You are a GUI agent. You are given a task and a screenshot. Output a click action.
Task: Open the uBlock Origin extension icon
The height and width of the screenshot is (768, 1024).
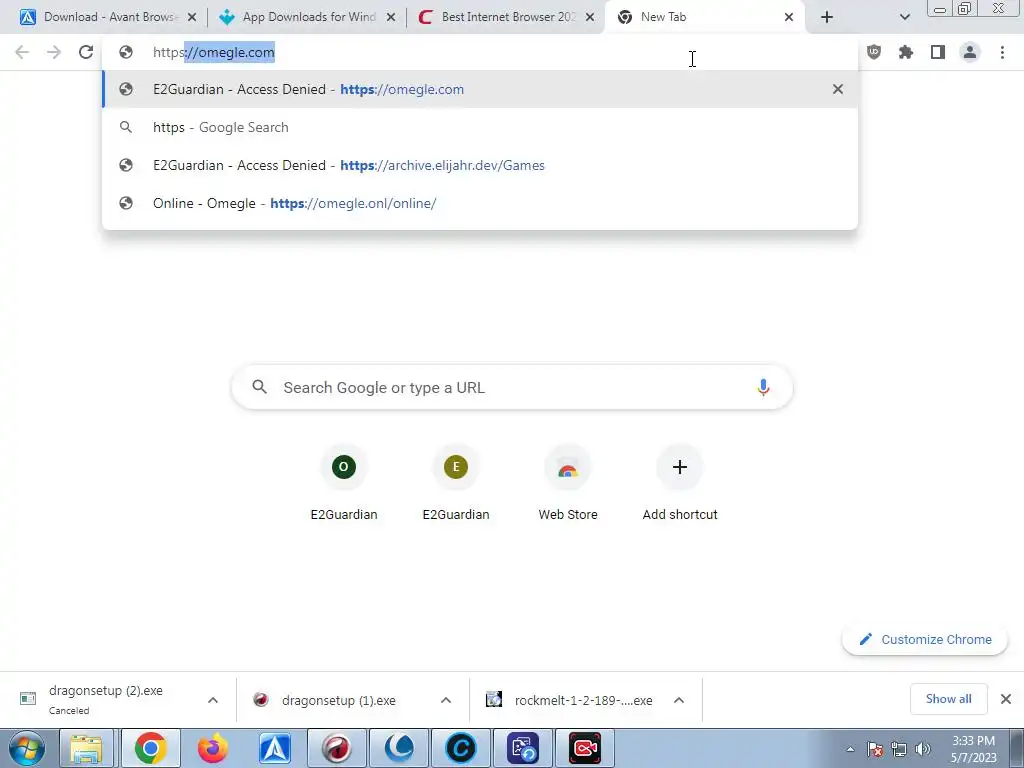(x=874, y=52)
